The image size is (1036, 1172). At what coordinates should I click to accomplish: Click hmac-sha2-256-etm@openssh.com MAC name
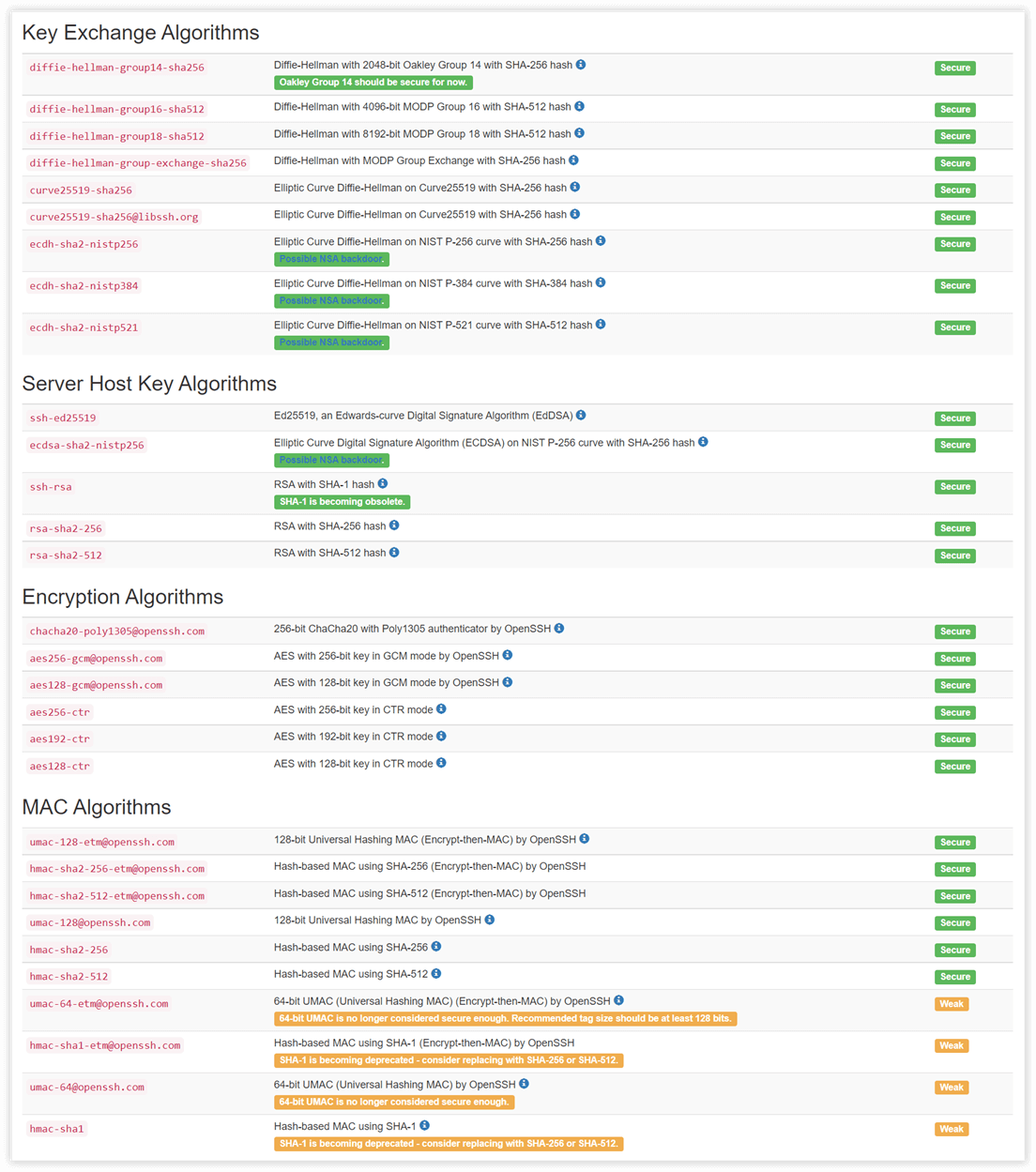point(116,869)
